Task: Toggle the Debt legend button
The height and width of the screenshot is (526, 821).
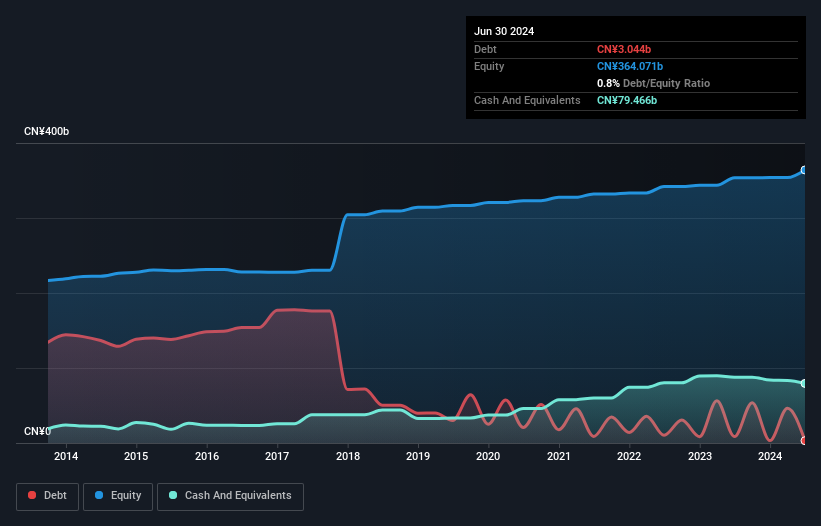Action: click(48, 496)
